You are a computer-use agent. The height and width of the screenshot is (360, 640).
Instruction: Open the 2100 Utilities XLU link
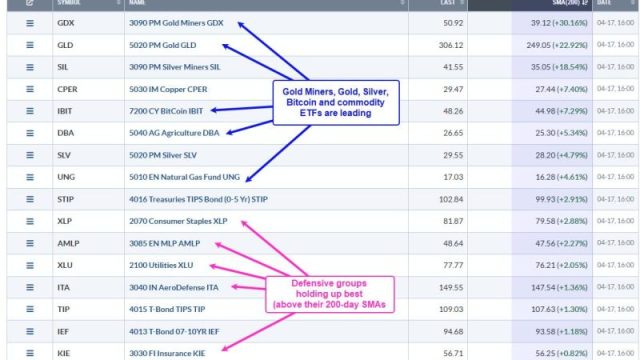pyautogui.click(x=161, y=265)
